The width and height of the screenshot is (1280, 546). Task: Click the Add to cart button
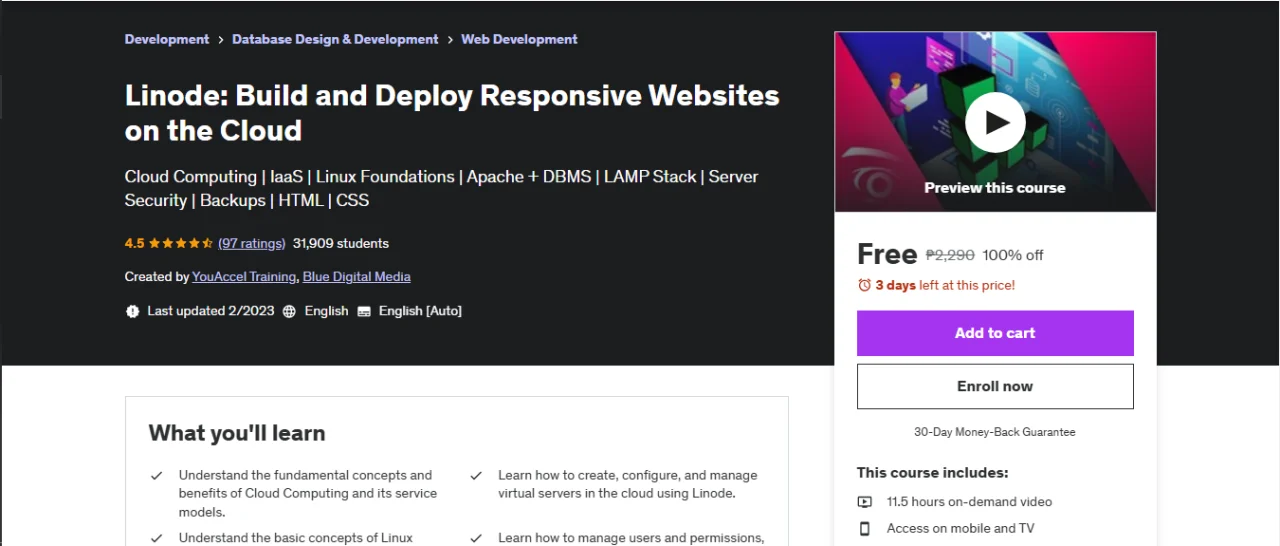coord(995,333)
